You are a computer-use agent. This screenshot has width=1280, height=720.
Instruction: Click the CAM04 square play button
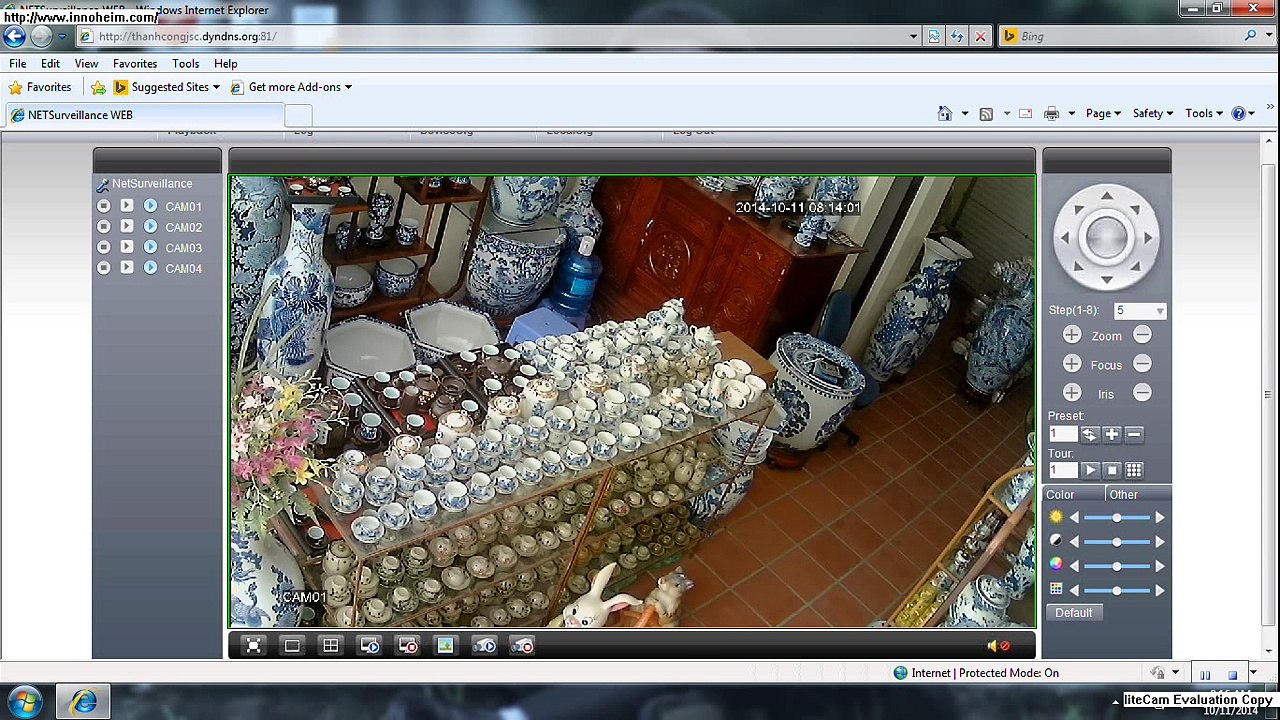coord(127,268)
